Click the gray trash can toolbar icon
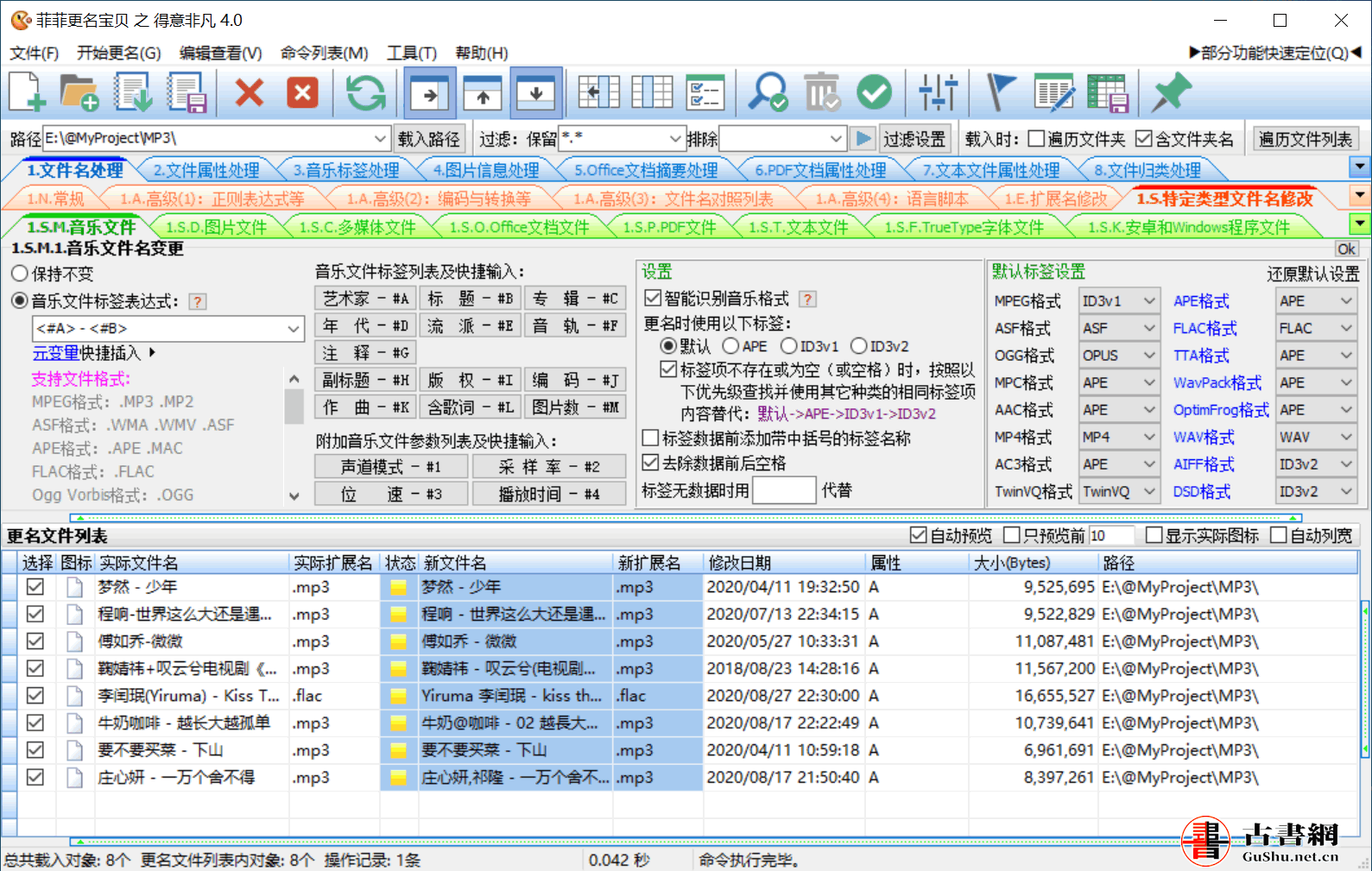The height and width of the screenshot is (871, 1372). coord(821,92)
